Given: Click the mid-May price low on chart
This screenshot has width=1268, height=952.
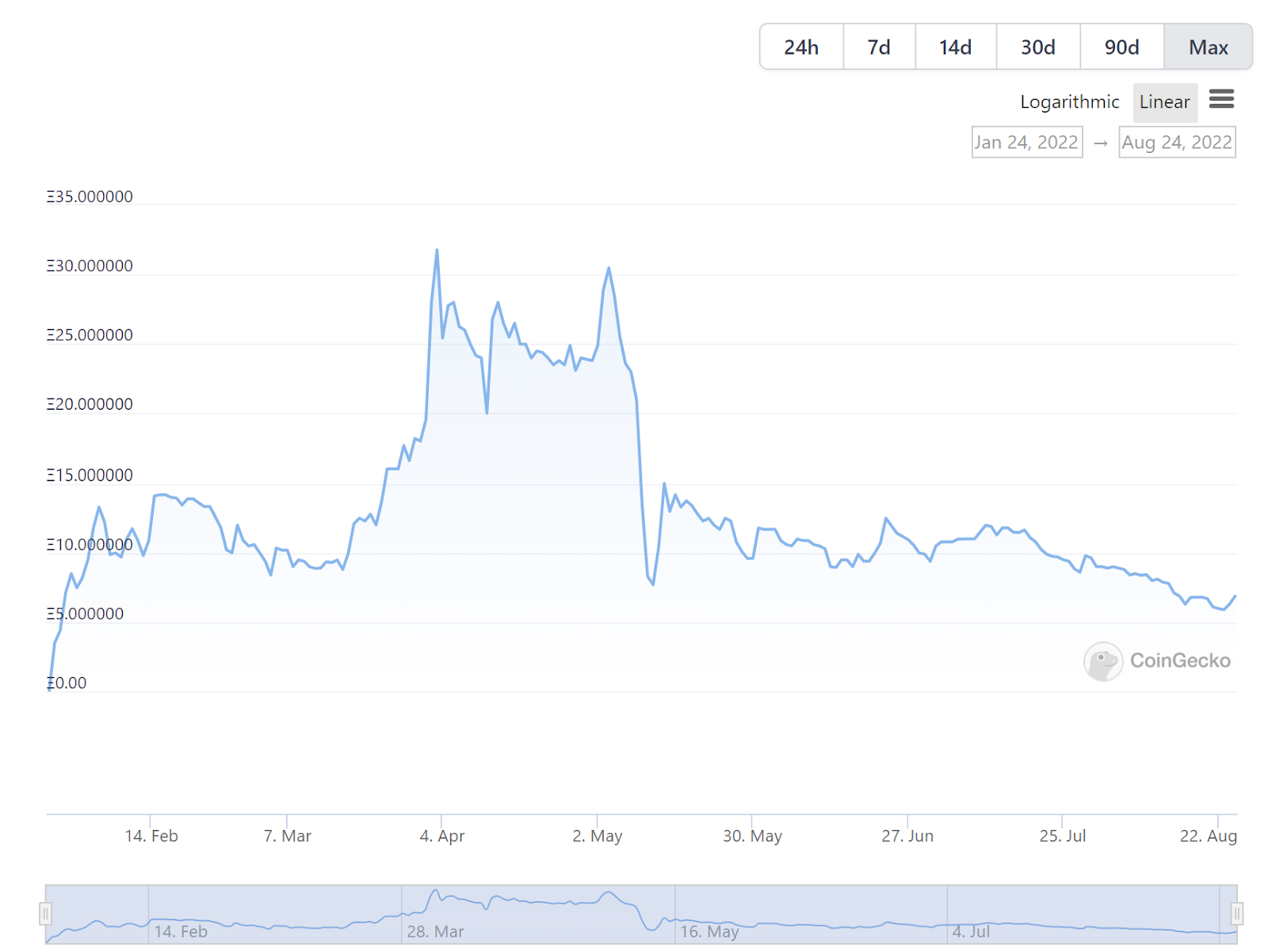Looking at the screenshot, I should [653, 584].
